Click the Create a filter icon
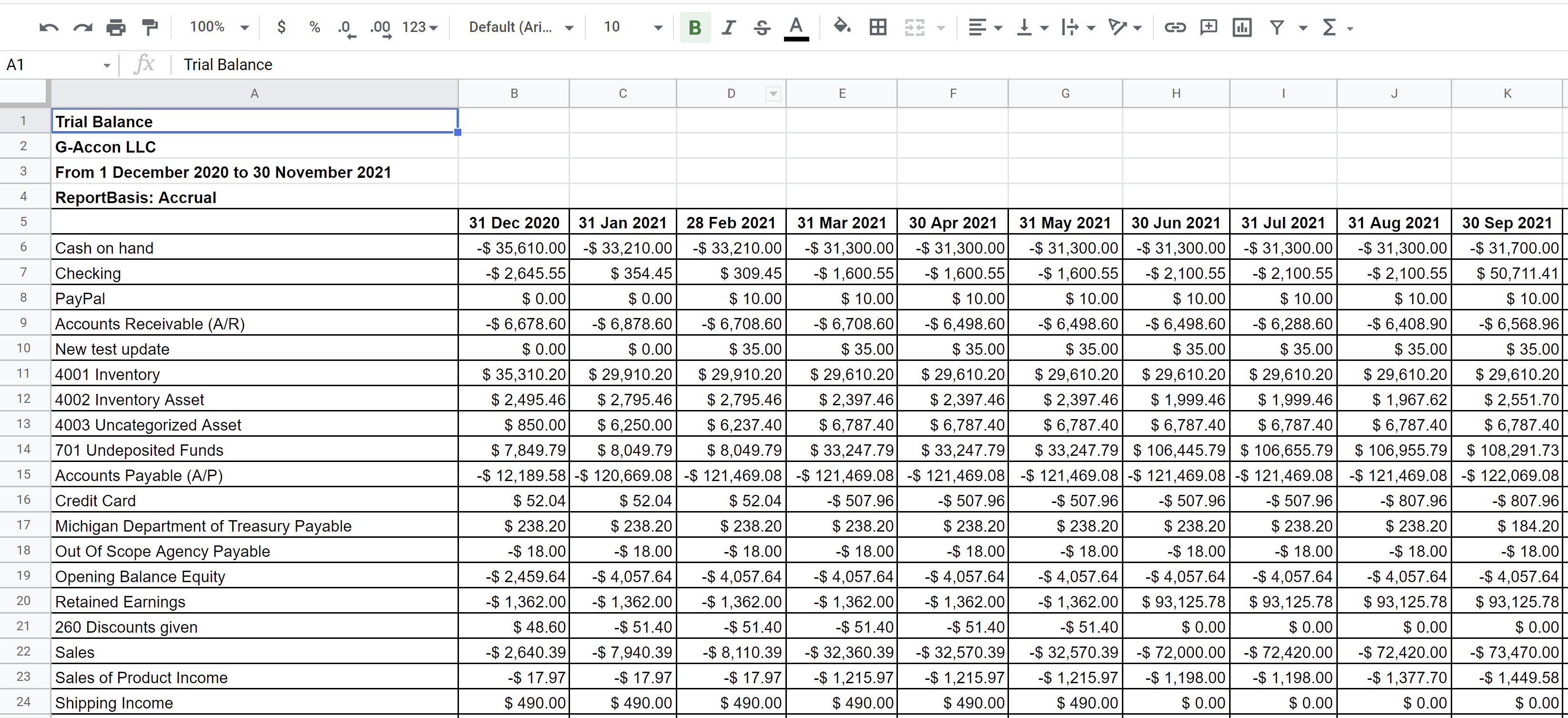The image size is (1568, 718). pyautogui.click(x=1276, y=27)
